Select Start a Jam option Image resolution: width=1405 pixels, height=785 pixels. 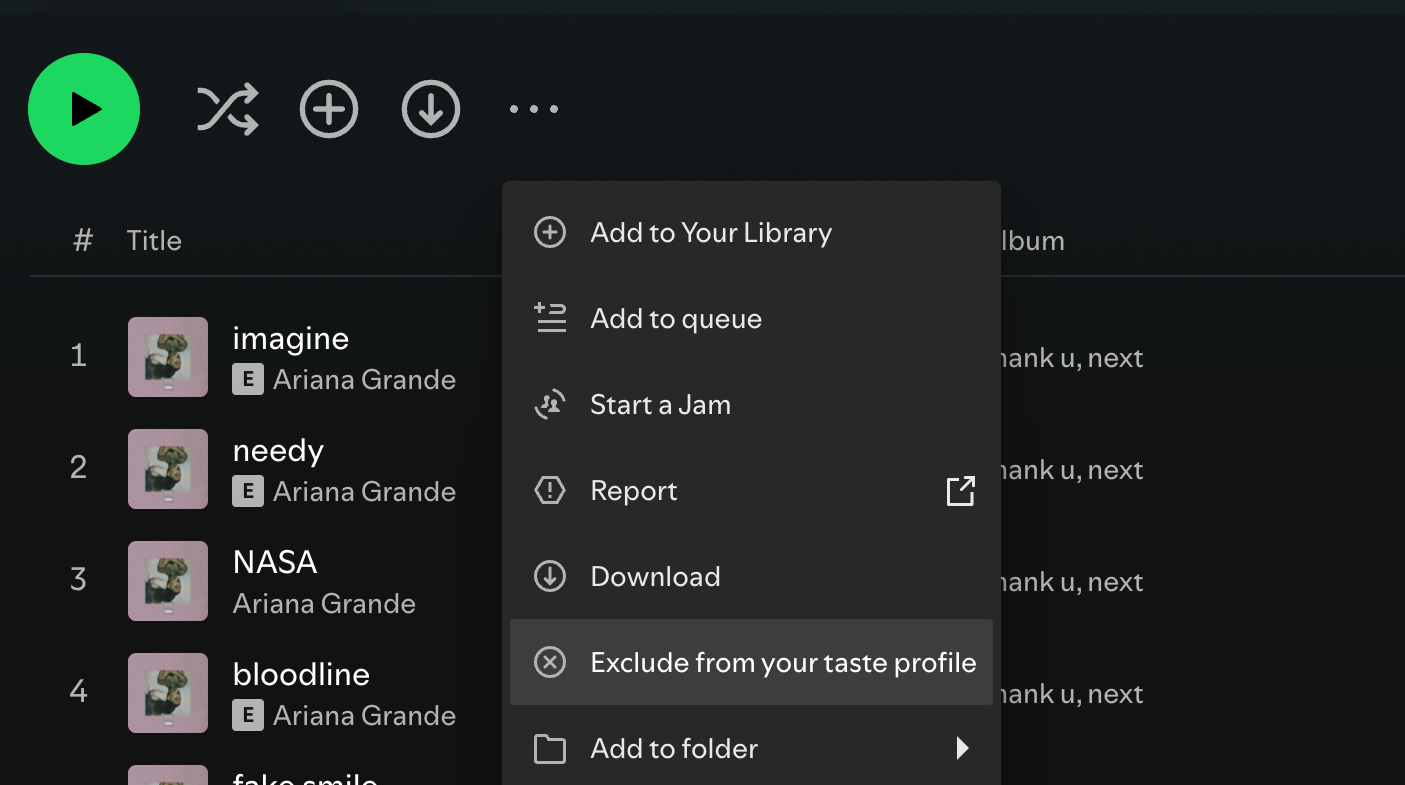[751, 405]
